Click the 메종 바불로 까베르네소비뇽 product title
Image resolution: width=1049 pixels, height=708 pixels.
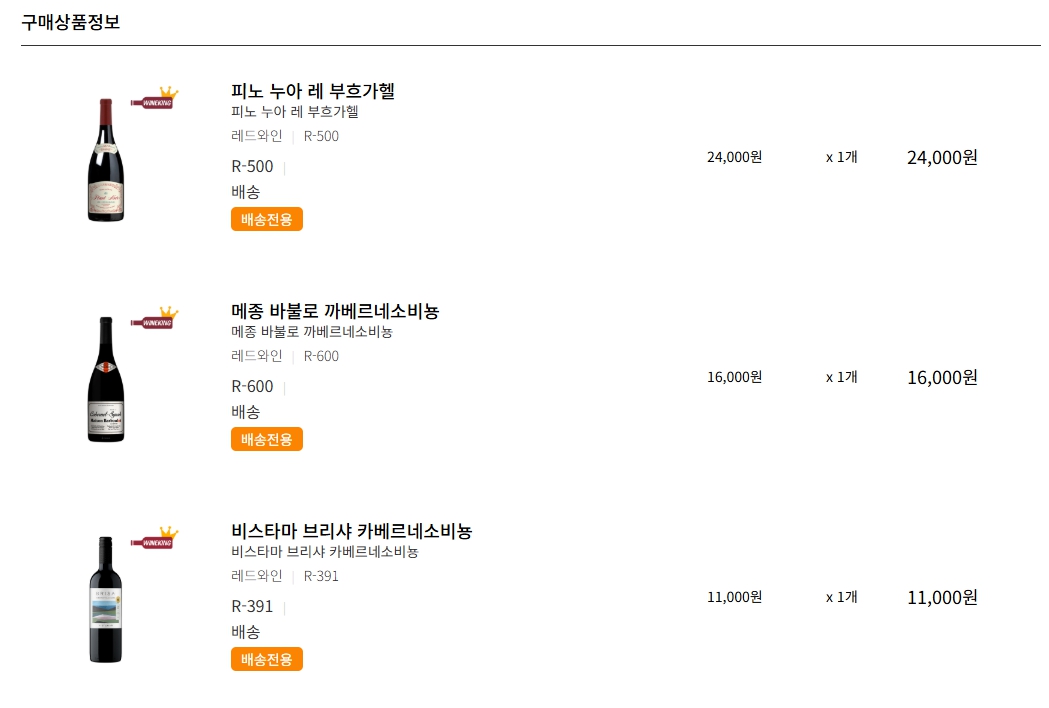pyautogui.click(x=335, y=311)
